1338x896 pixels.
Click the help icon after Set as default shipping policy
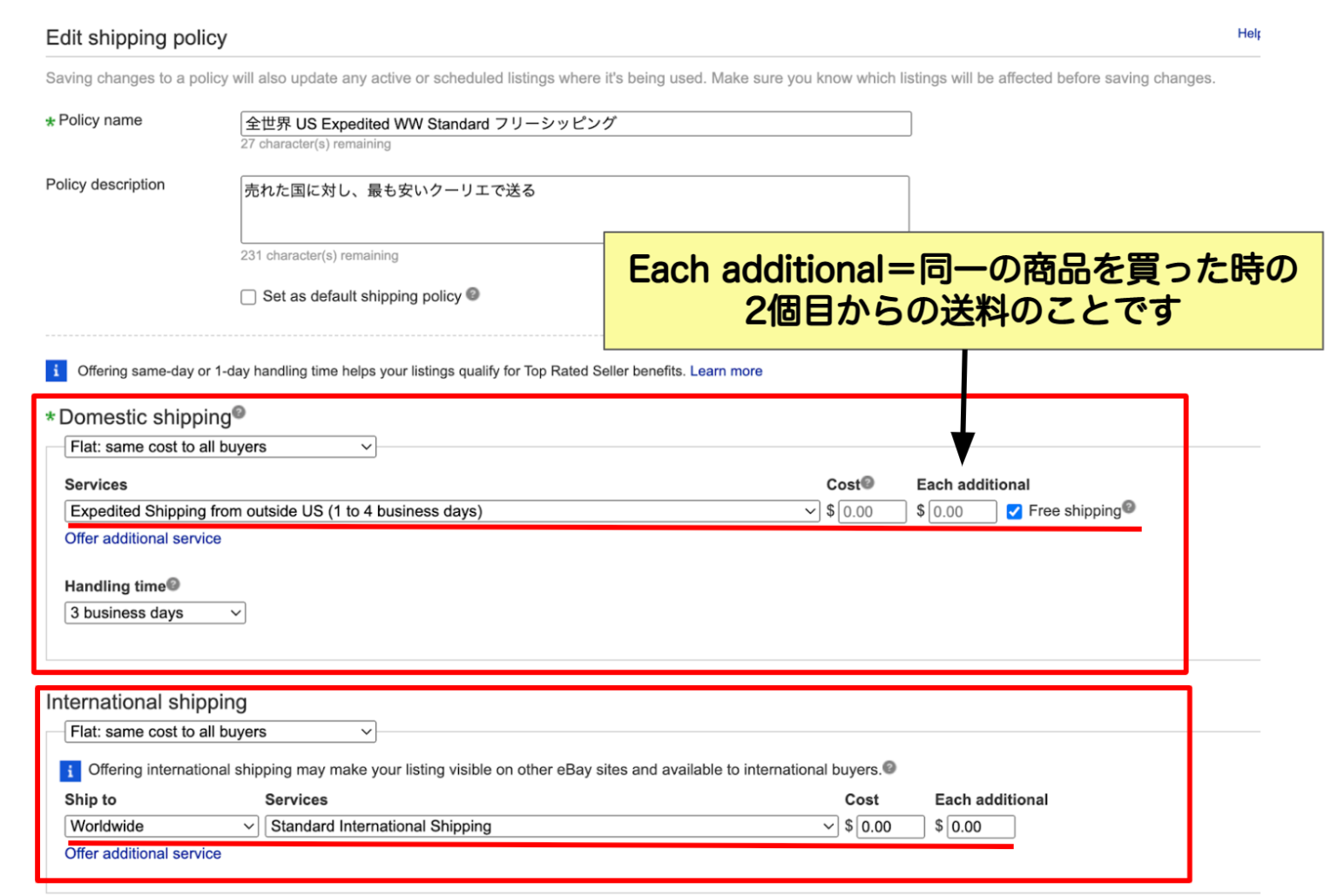[x=473, y=295]
